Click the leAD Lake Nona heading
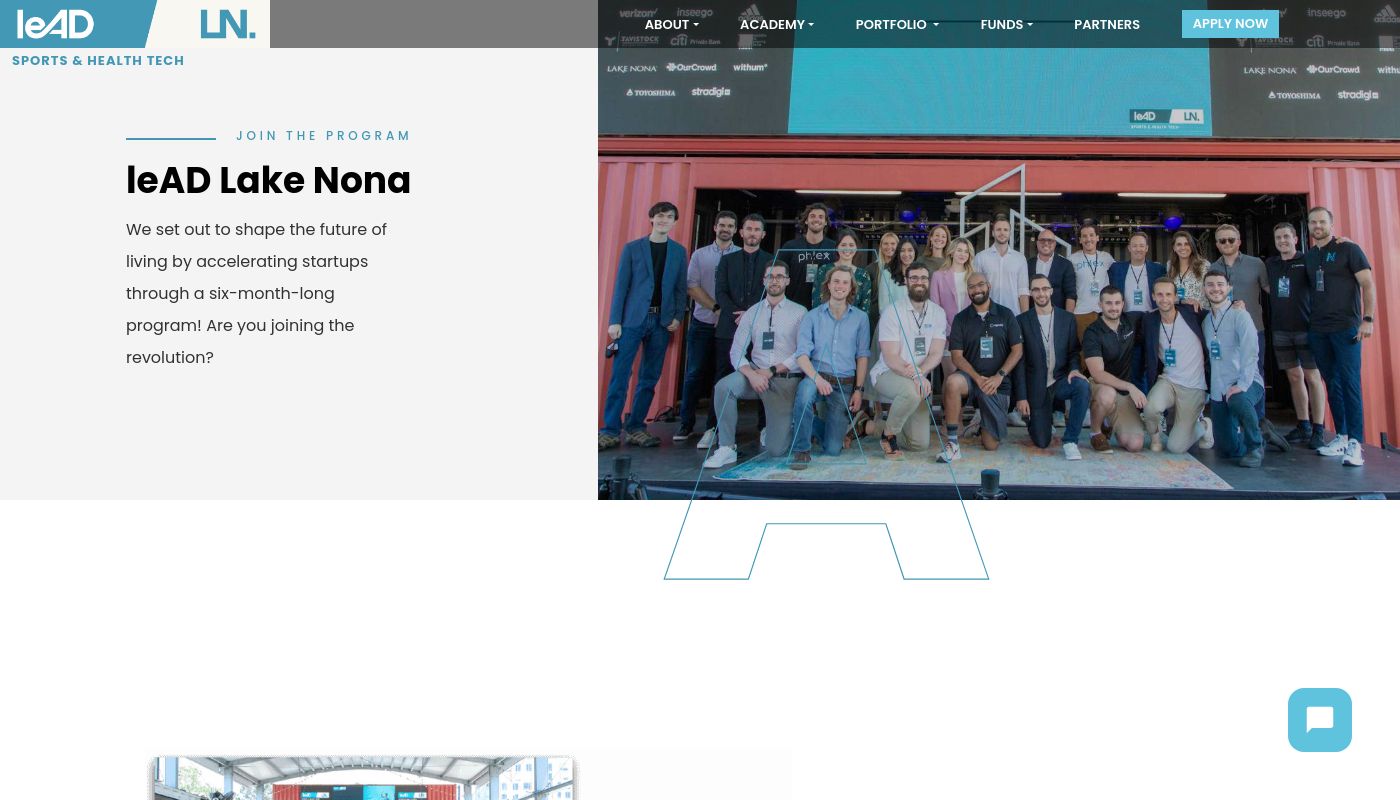Viewport: 1400px width, 800px height. pos(268,180)
